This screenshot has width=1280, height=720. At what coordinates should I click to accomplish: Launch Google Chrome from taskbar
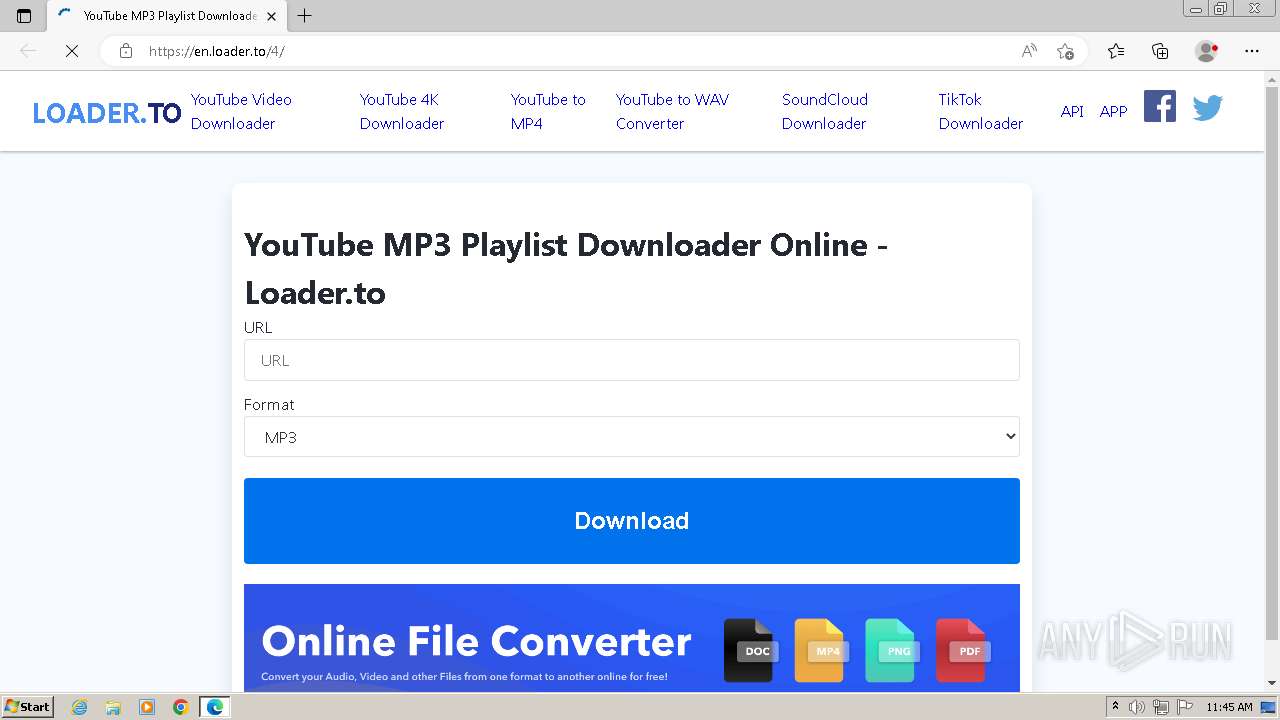pos(181,707)
